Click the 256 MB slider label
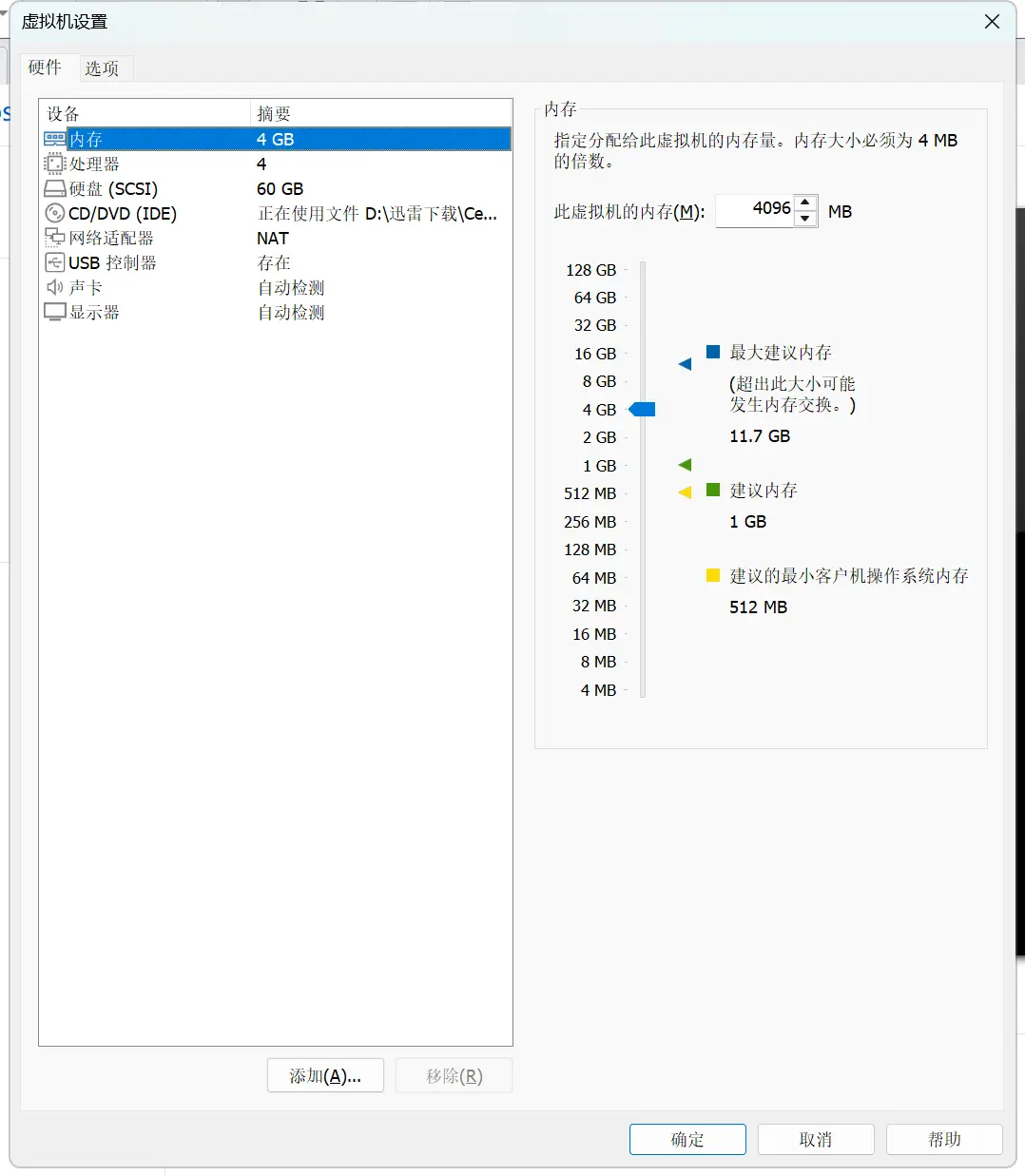The width and height of the screenshot is (1025, 1176). point(590,522)
